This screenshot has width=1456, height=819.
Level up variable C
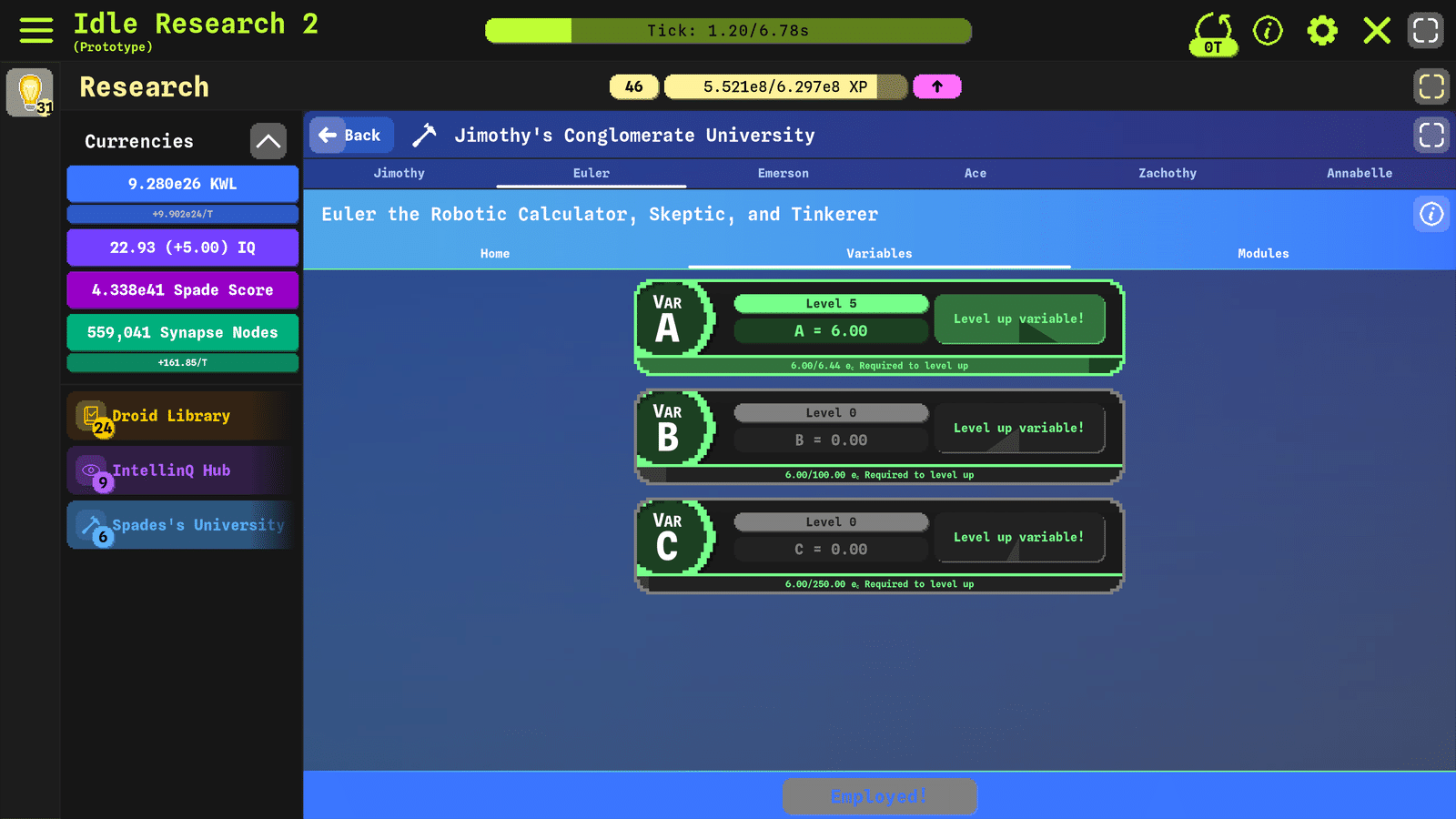pos(1019,537)
